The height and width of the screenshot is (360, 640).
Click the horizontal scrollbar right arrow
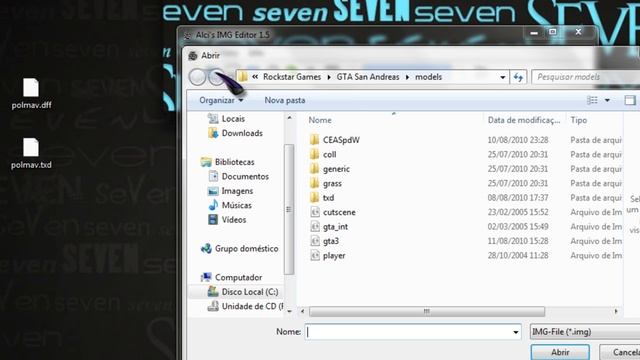(616, 311)
